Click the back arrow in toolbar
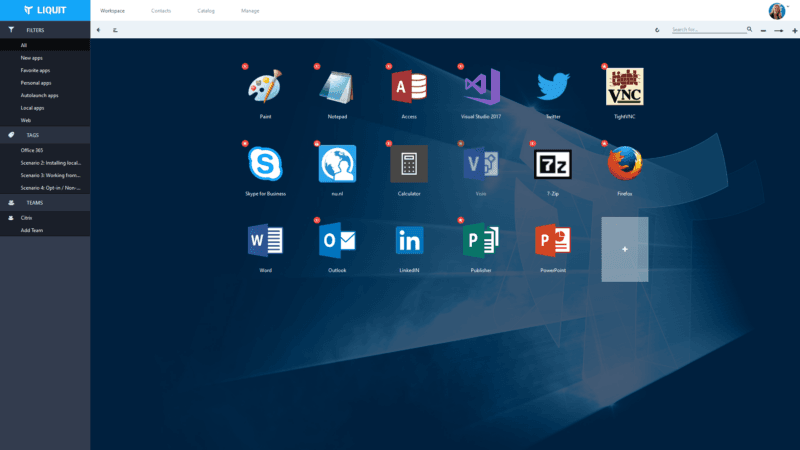 [98, 30]
